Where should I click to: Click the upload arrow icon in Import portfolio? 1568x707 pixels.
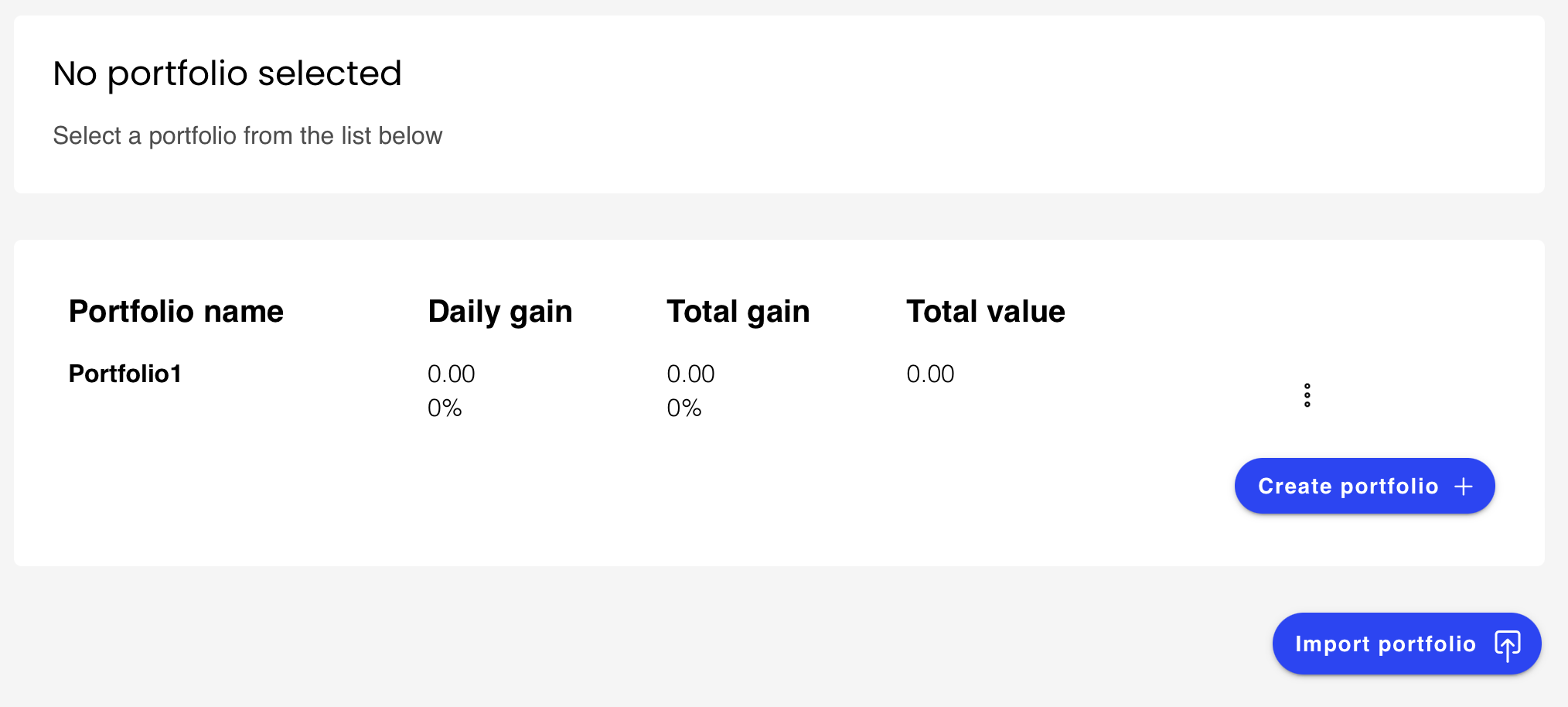[1507, 644]
